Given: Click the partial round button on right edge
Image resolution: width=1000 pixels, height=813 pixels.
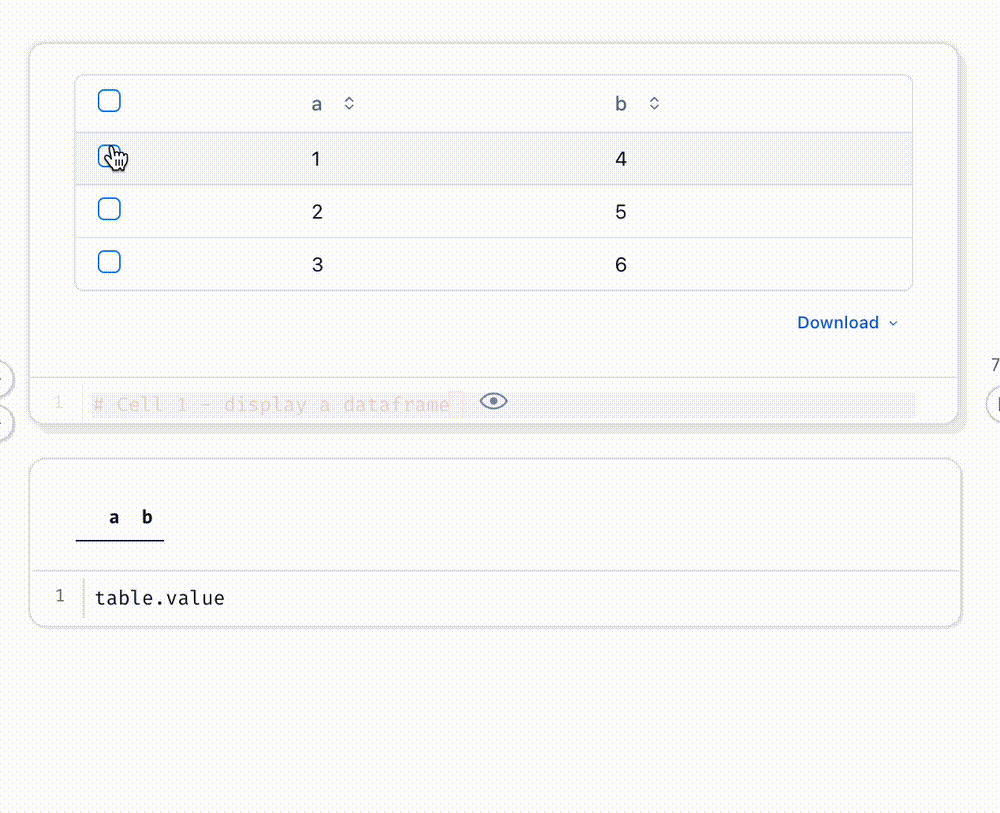Looking at the screenshot, I should click(x=993, y=403).
